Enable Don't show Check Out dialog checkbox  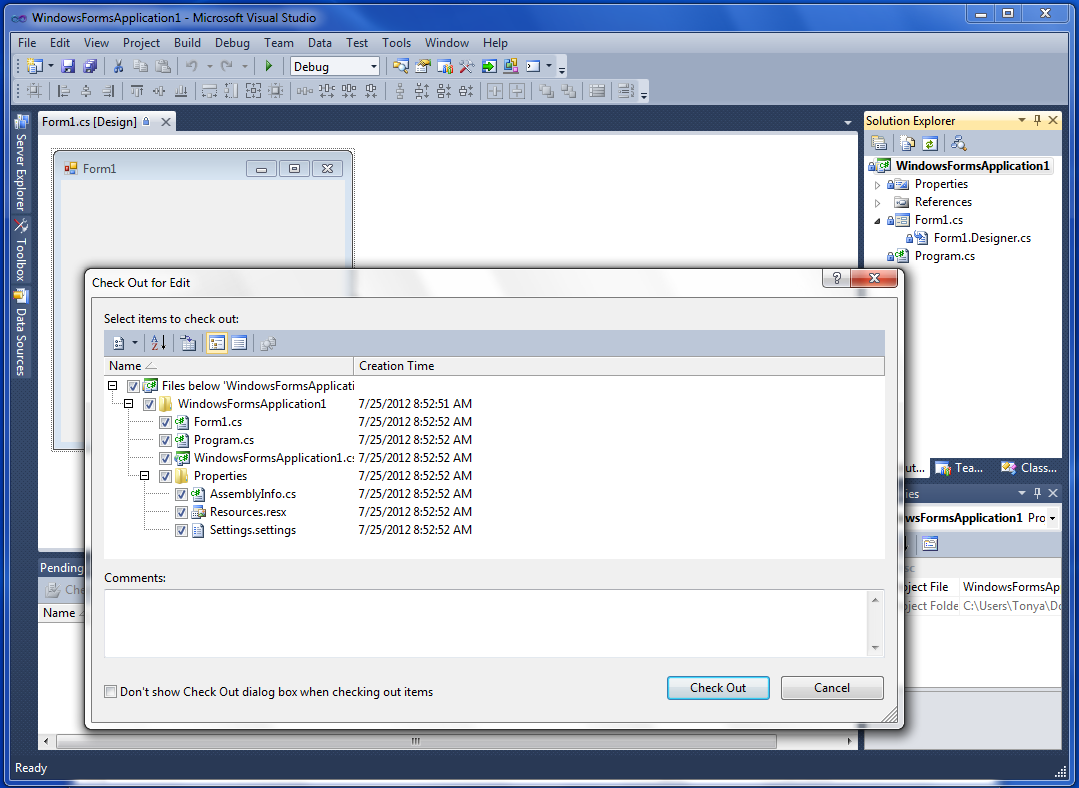click(111, 691)
